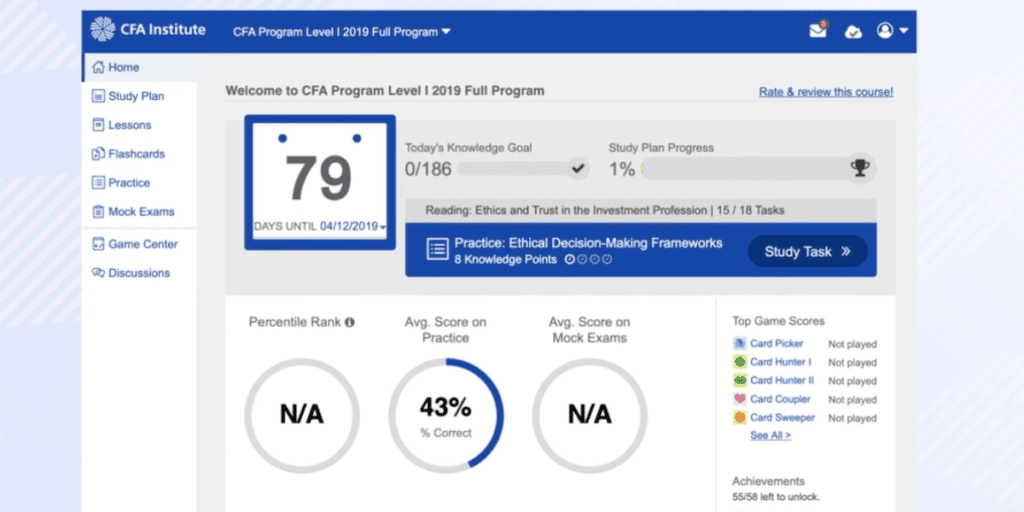Viewport: 1024px width, 512px height.
Task: Open the course selector dropdown in header
Action: click(x=342, y=31)
